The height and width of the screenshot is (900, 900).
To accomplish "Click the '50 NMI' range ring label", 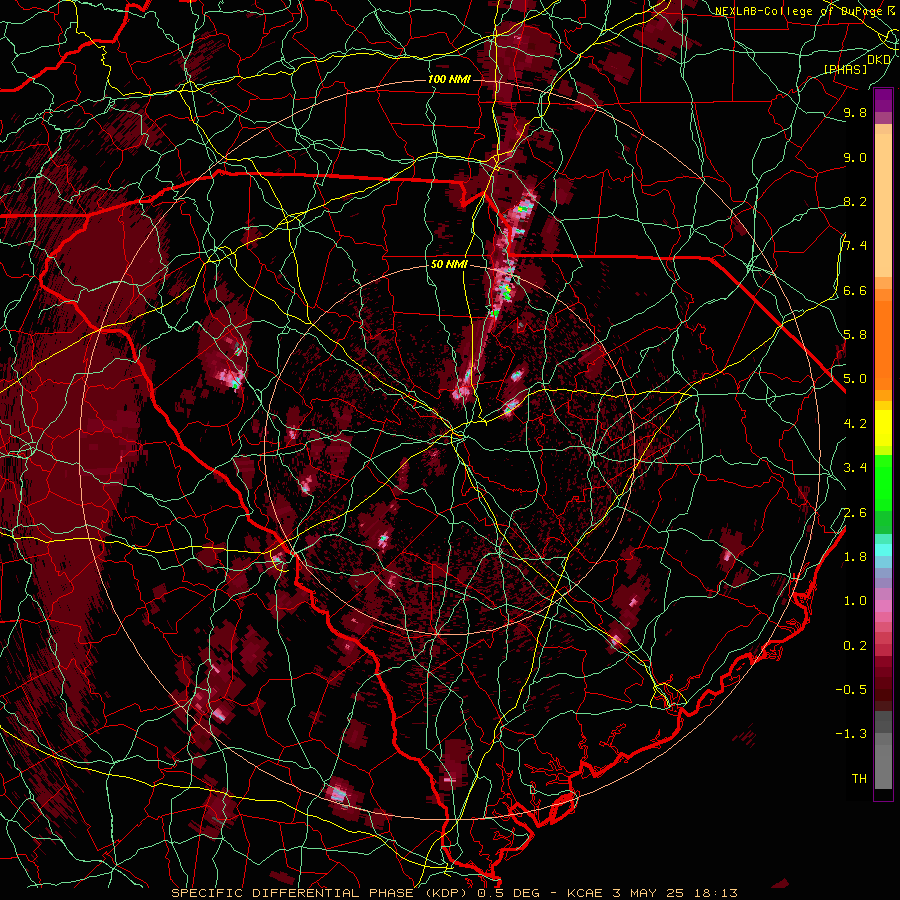I will pyautogui.click(x=449, y=265).
